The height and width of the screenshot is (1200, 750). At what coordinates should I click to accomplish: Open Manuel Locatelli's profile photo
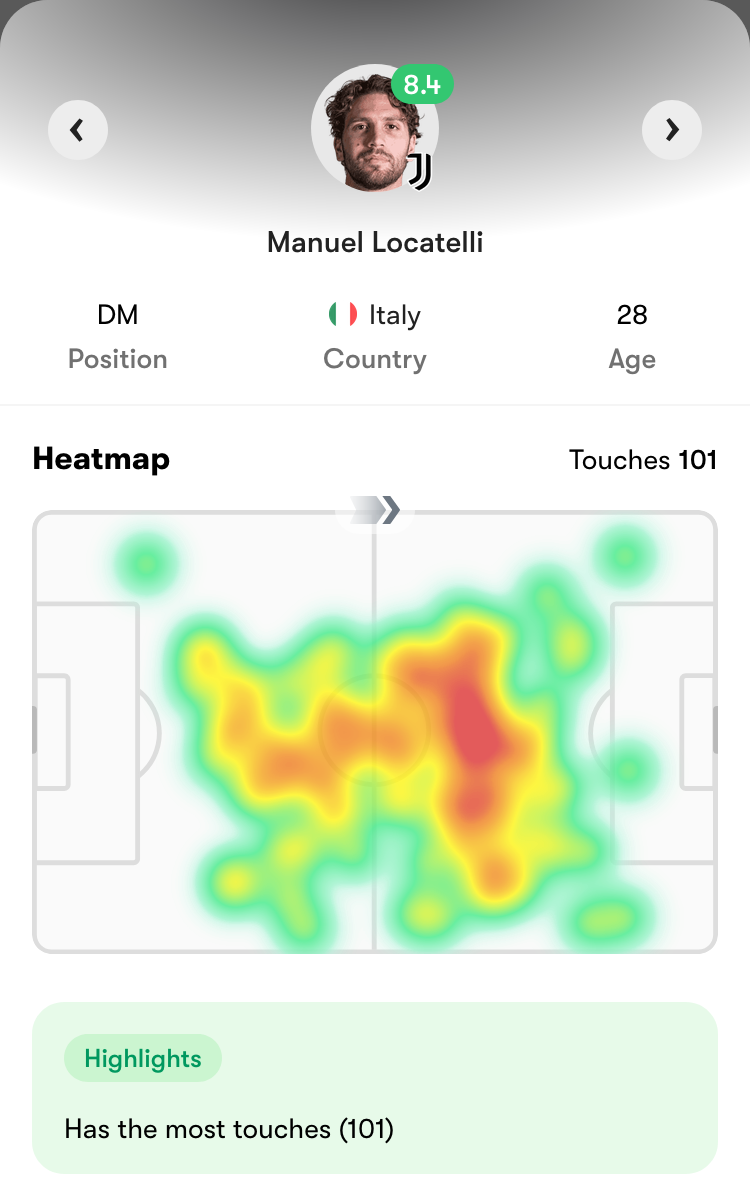coord(374,128)
